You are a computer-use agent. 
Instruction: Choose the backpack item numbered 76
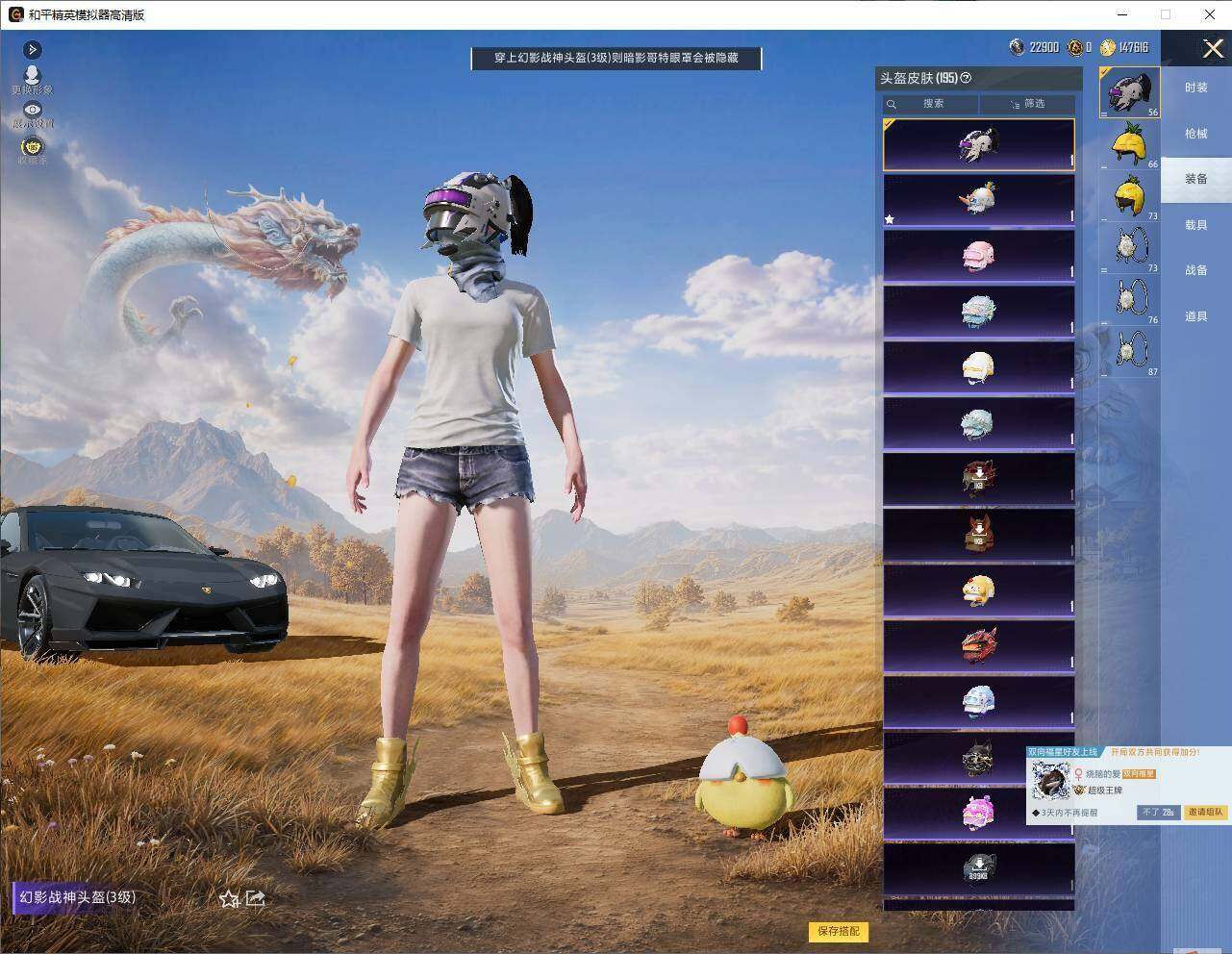[x=1130, y=300]
